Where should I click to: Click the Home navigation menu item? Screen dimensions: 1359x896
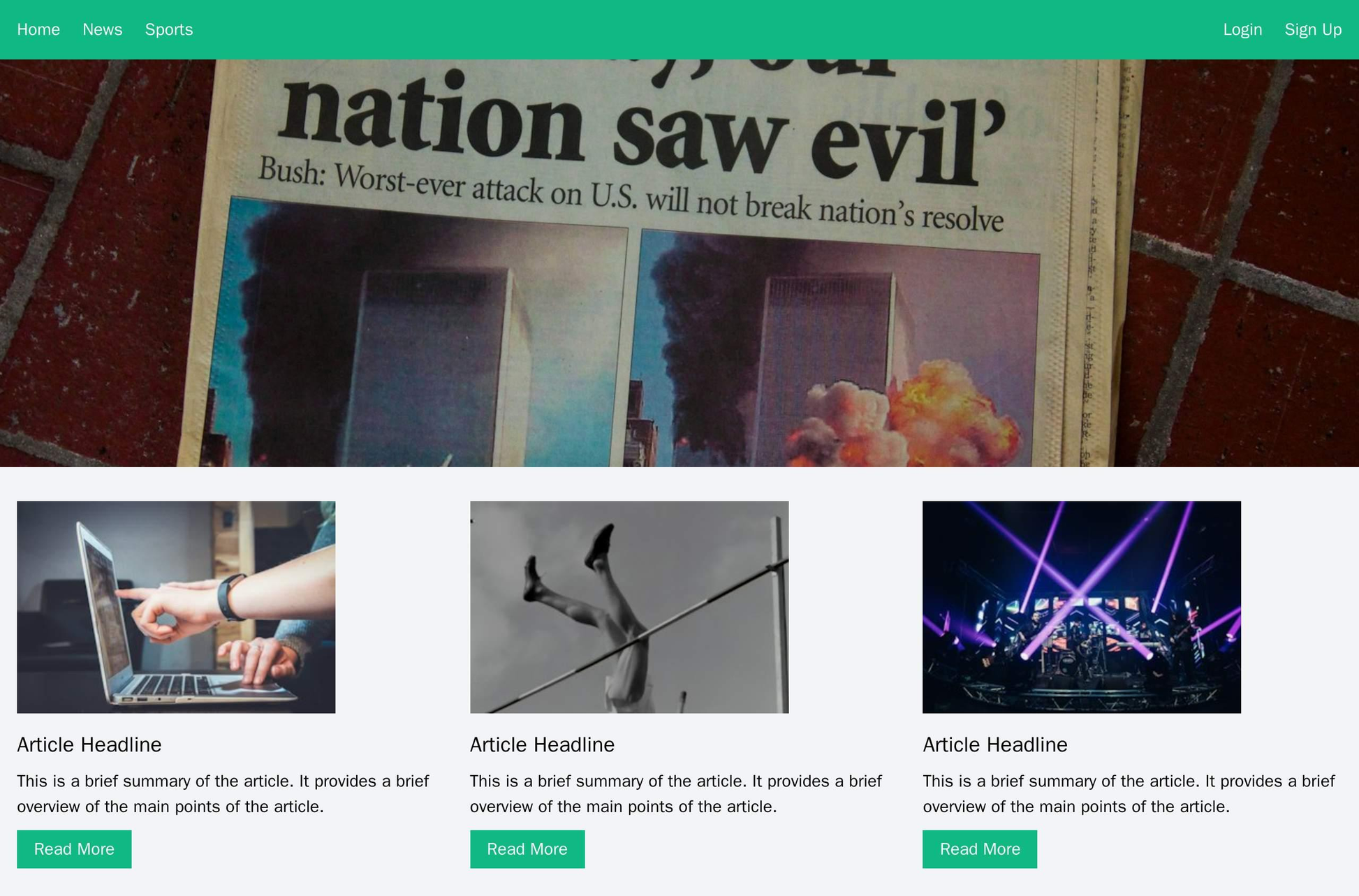38,27
